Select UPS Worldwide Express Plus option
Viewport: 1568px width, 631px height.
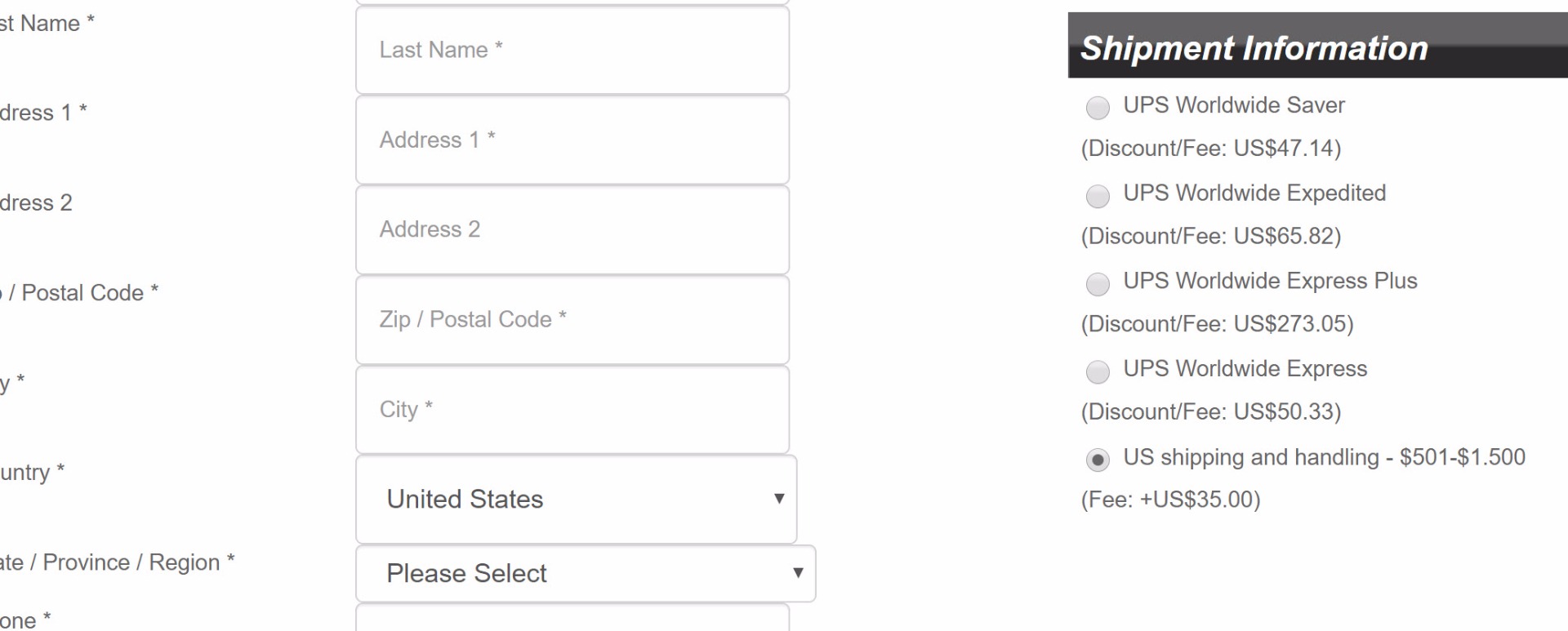(1098, 284)
